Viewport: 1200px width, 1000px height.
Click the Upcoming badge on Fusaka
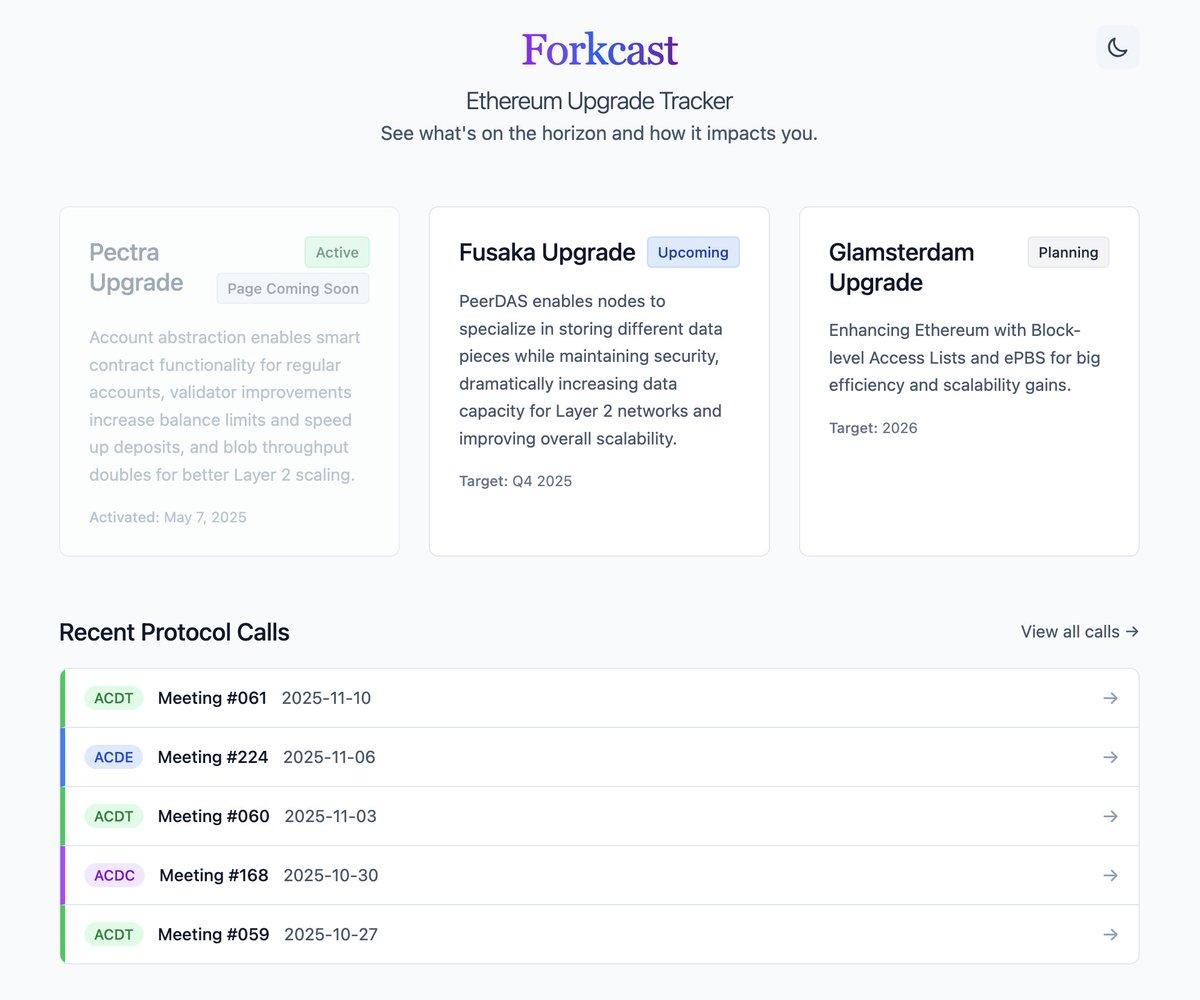tap(693, 252)
